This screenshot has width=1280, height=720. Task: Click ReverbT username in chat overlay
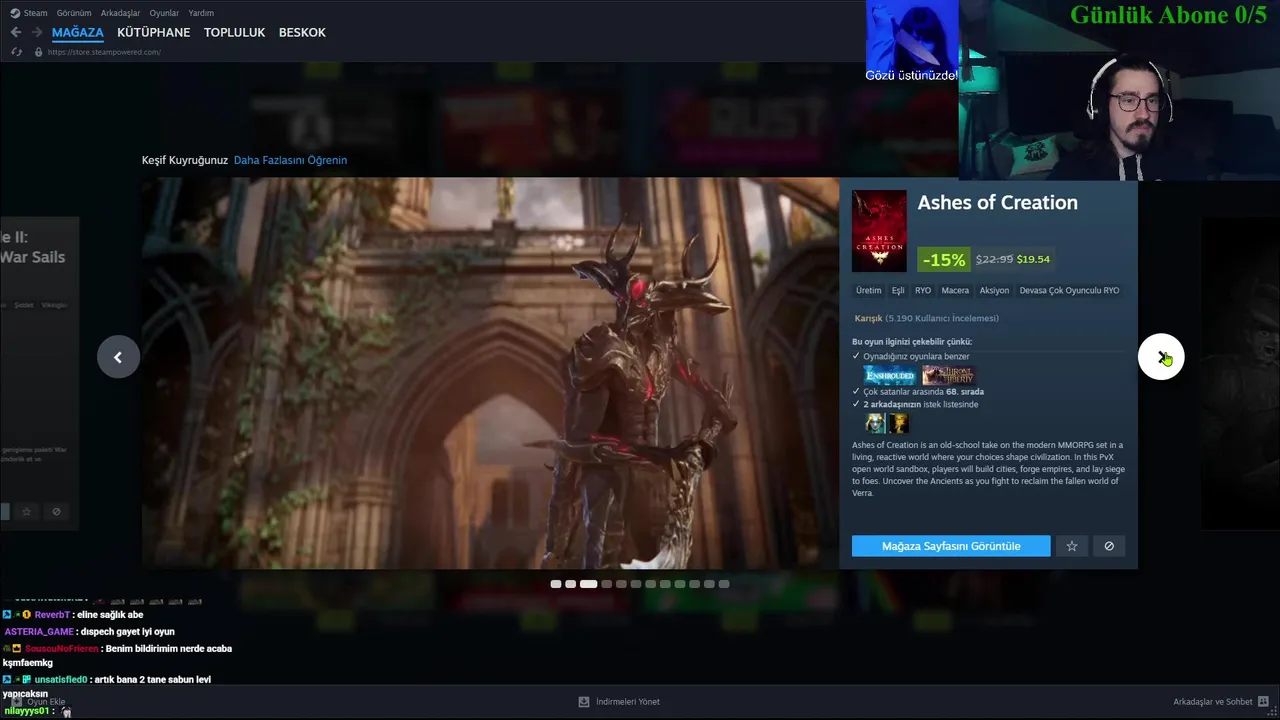(52, 615)
